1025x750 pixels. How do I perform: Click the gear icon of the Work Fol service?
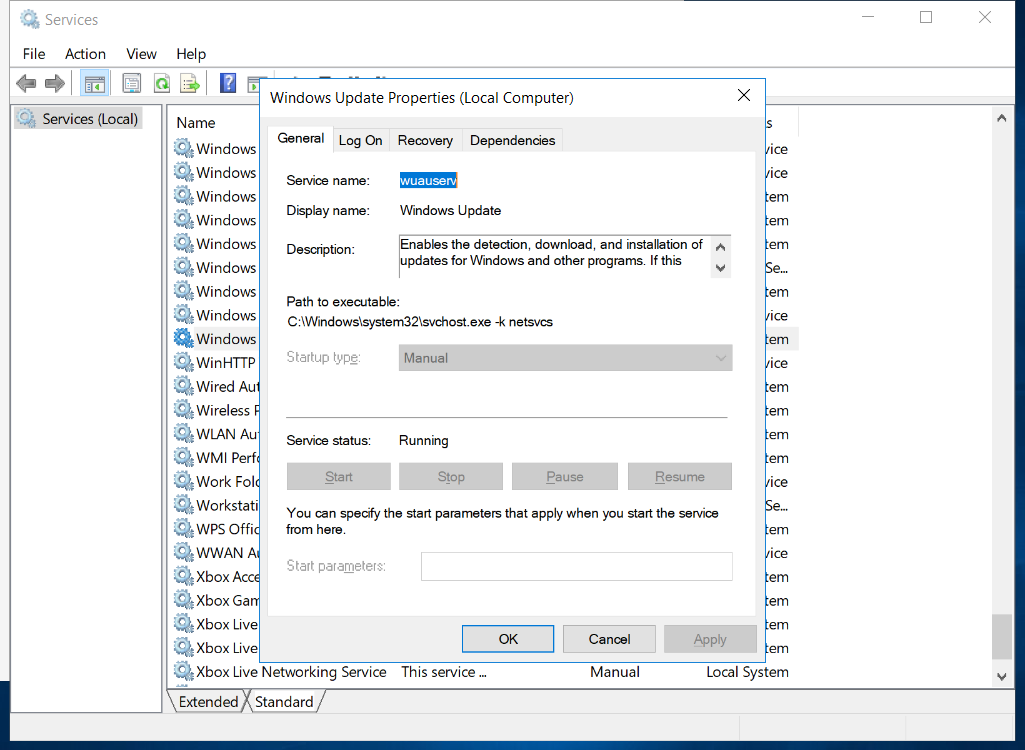184,481
